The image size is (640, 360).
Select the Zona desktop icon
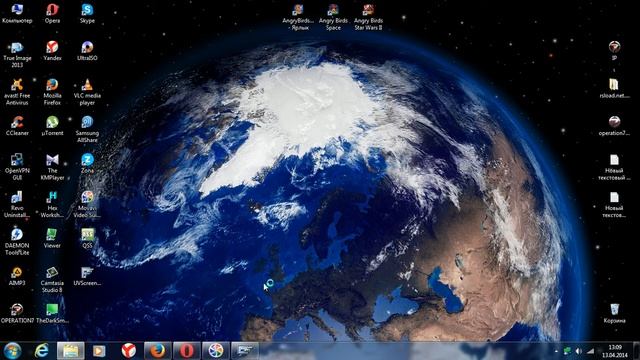(x=87, y=163)
